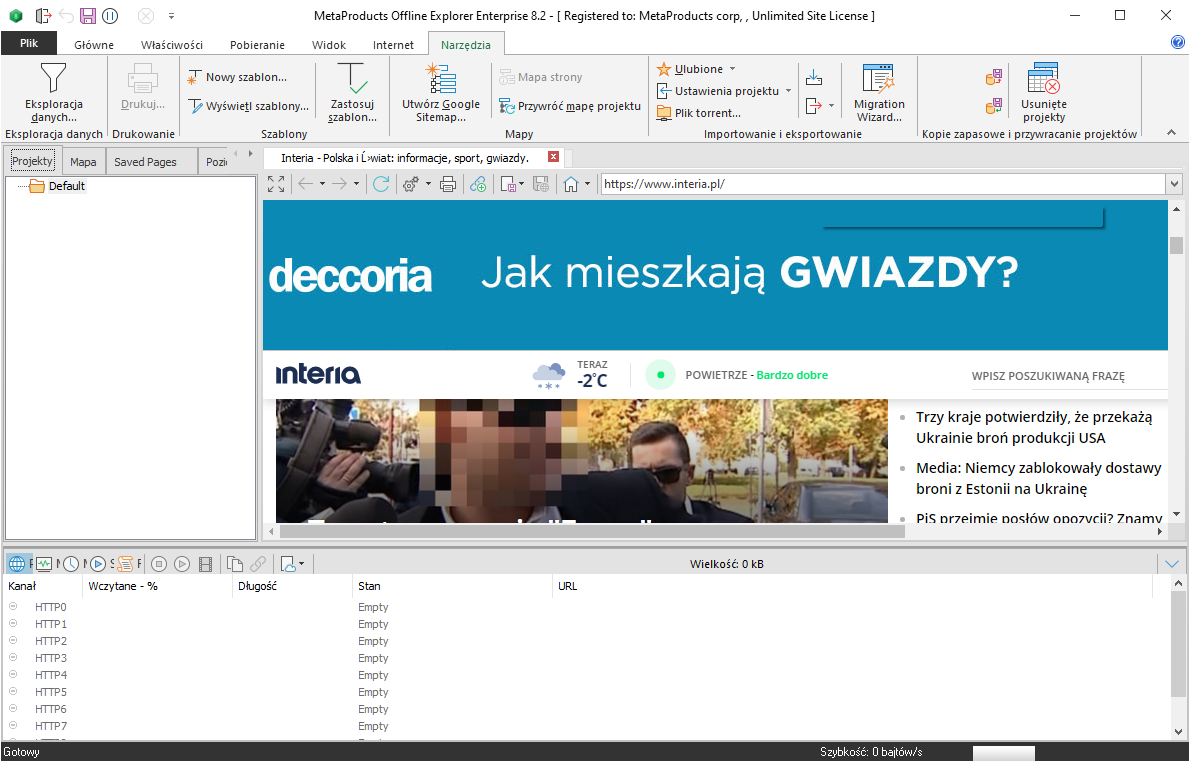Open the help question mark icon
Viewport: 1190px width, 762px height.
point(1178,43)
